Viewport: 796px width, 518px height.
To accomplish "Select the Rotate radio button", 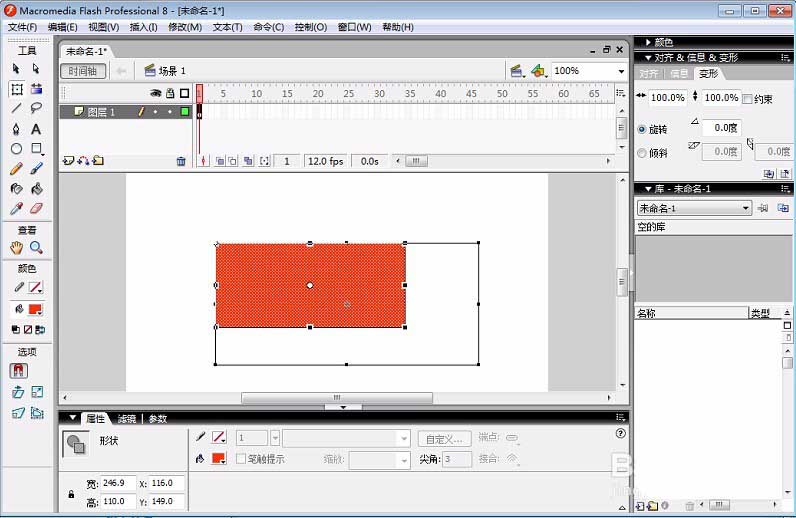I will pyautogui.click(x=642, y=130).
